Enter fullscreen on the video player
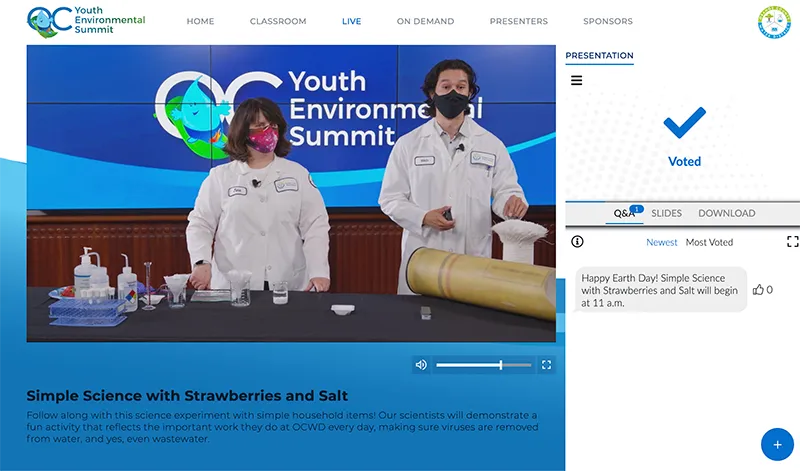This screenshot has width=800, height=471. 546,364
